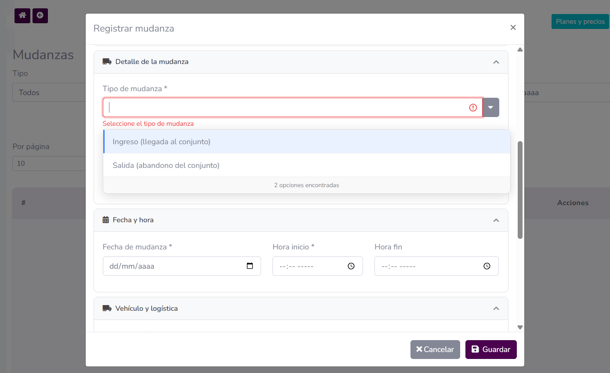Click the Fecha y hora calendar icon
Image resolution: width=610 pixels, height=373 pixels.
pyautogui.click(x=105, y=220)
